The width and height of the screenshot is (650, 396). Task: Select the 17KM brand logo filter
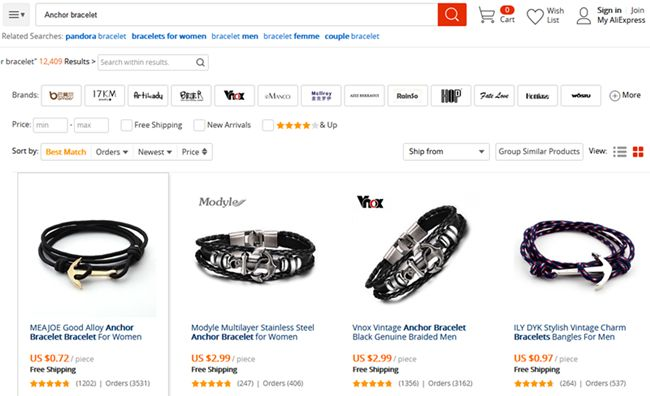coord(104,96)
